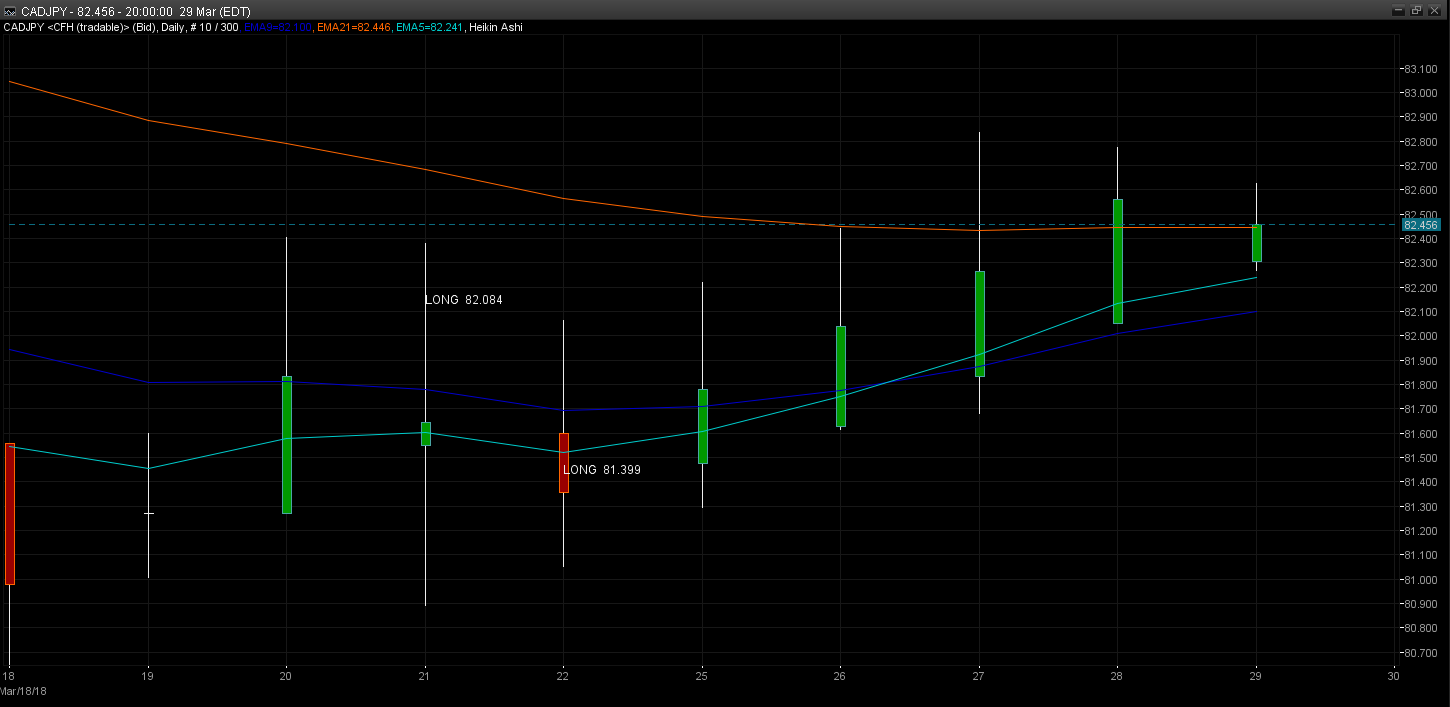Close the CADJPY chart window
This screenshot has height=707, width=1450.
coord(1435,10)
